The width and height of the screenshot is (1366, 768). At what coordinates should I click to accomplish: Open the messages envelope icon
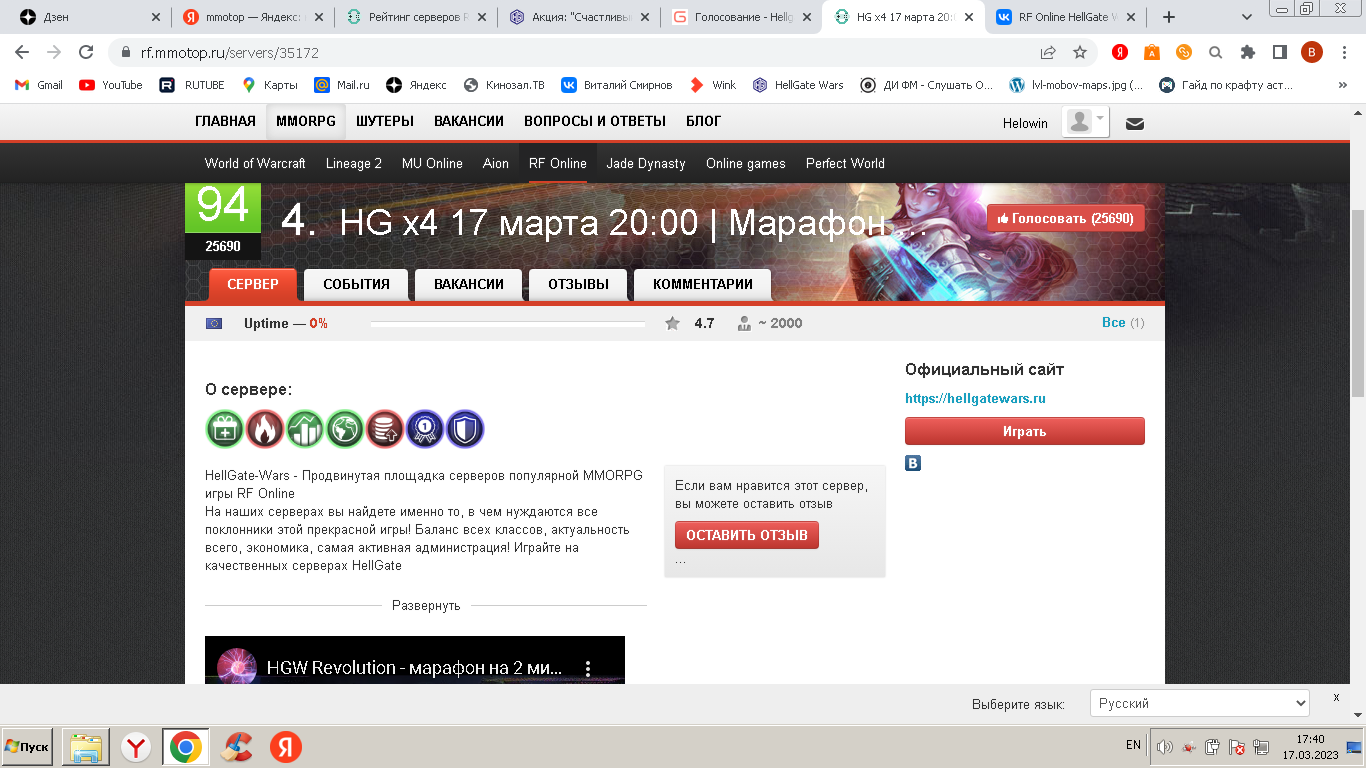tap(1135, 124)
